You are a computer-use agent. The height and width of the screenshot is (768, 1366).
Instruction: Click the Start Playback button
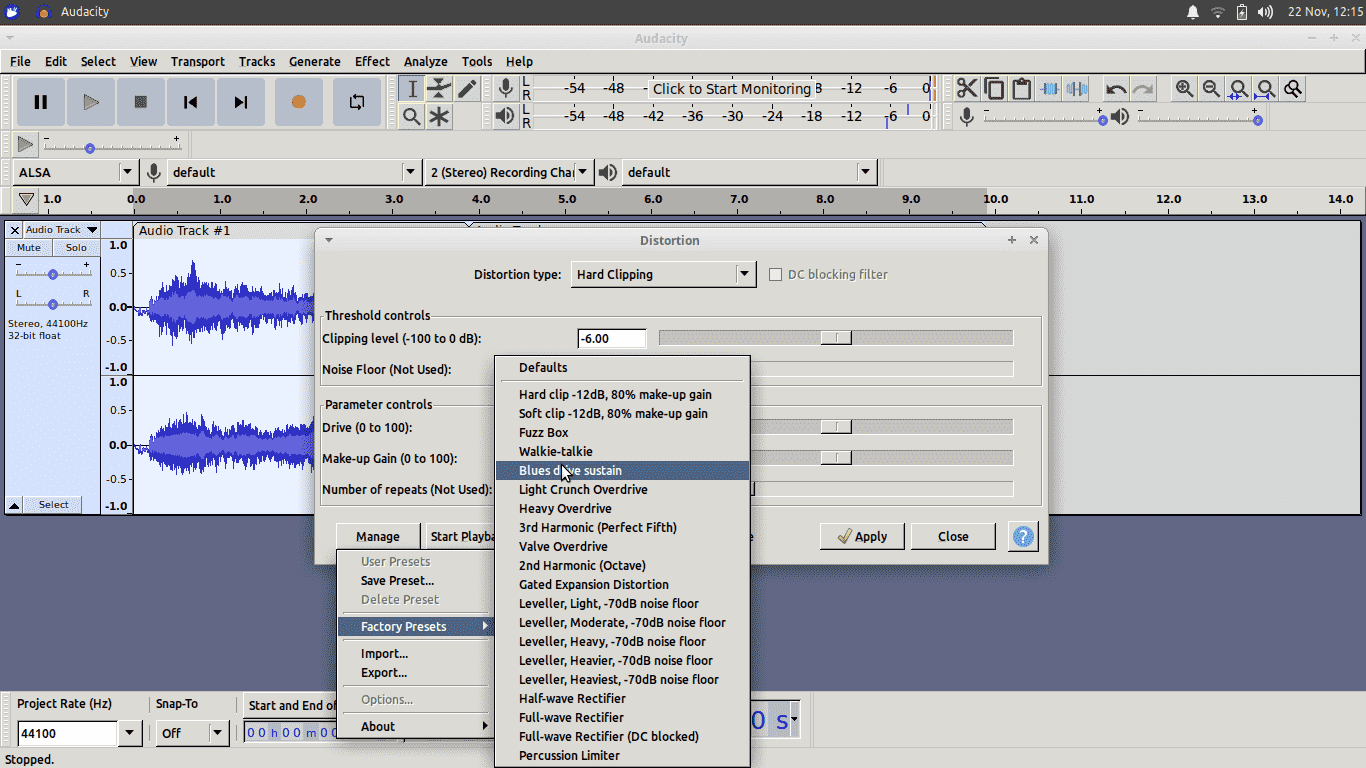tap(462, 536)
